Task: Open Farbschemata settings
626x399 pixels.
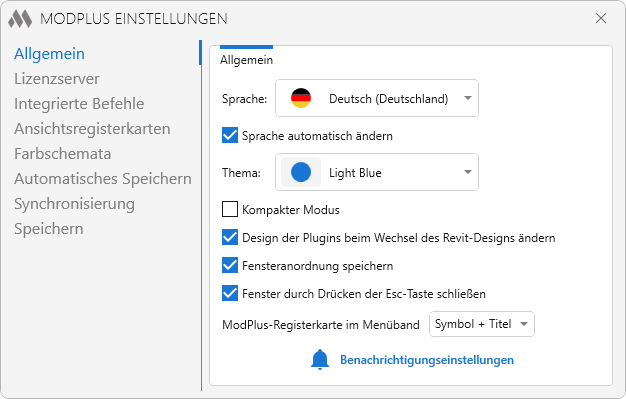Action: [63, 154]
